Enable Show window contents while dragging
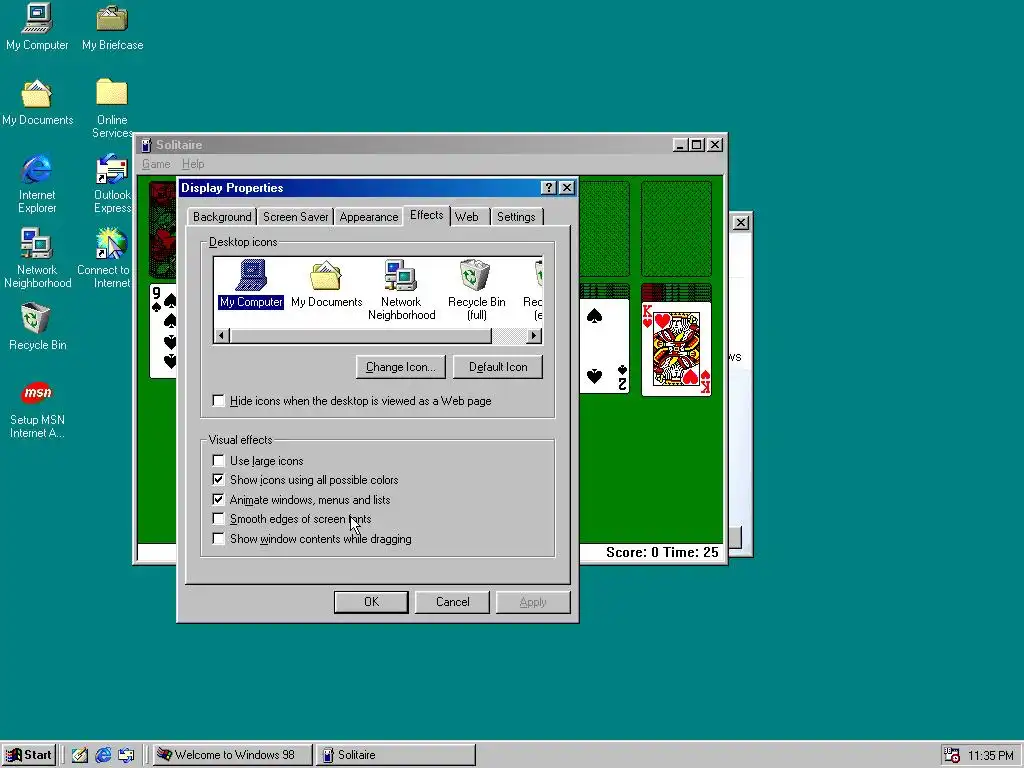Image resolution: width=1024 pixels, height=768 pixels. pyautogui.click(x=218, y=539)
